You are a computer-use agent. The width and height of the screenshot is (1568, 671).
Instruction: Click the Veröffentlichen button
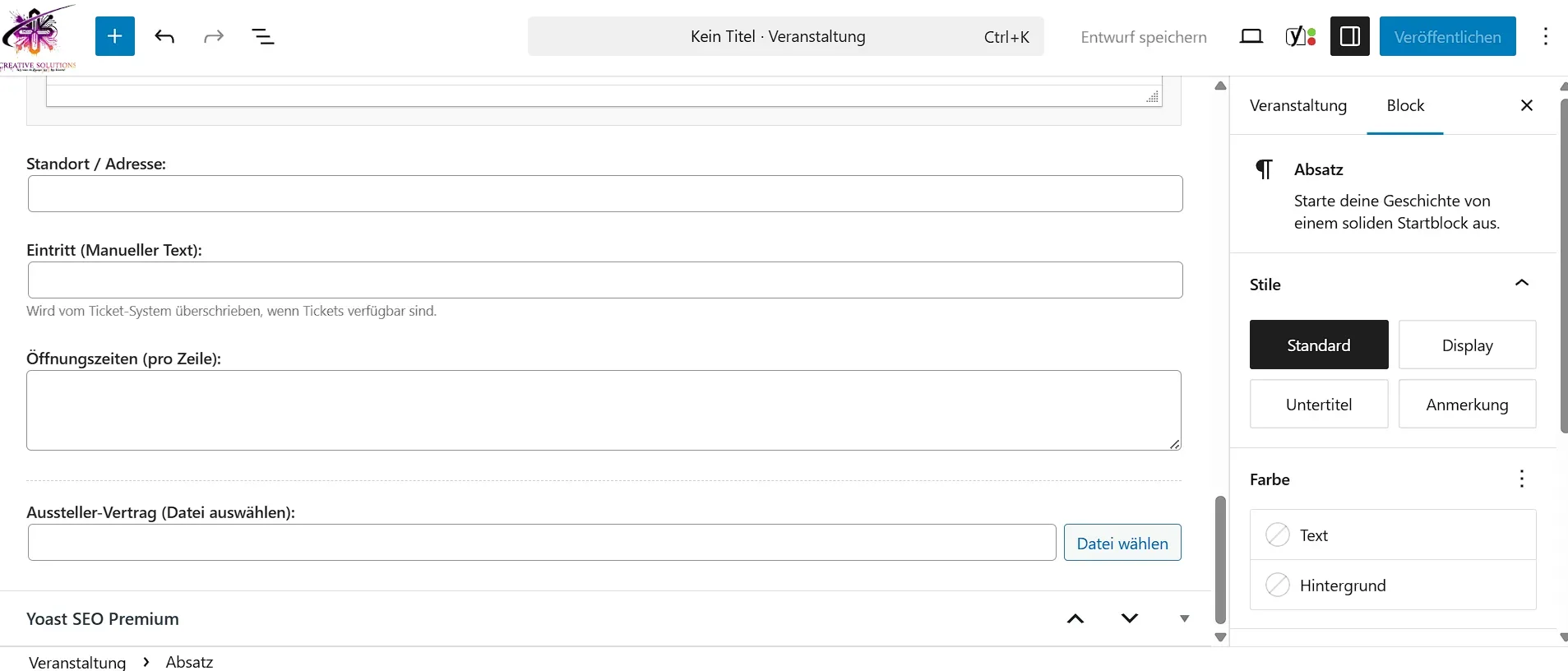(x=1447, y=36)
